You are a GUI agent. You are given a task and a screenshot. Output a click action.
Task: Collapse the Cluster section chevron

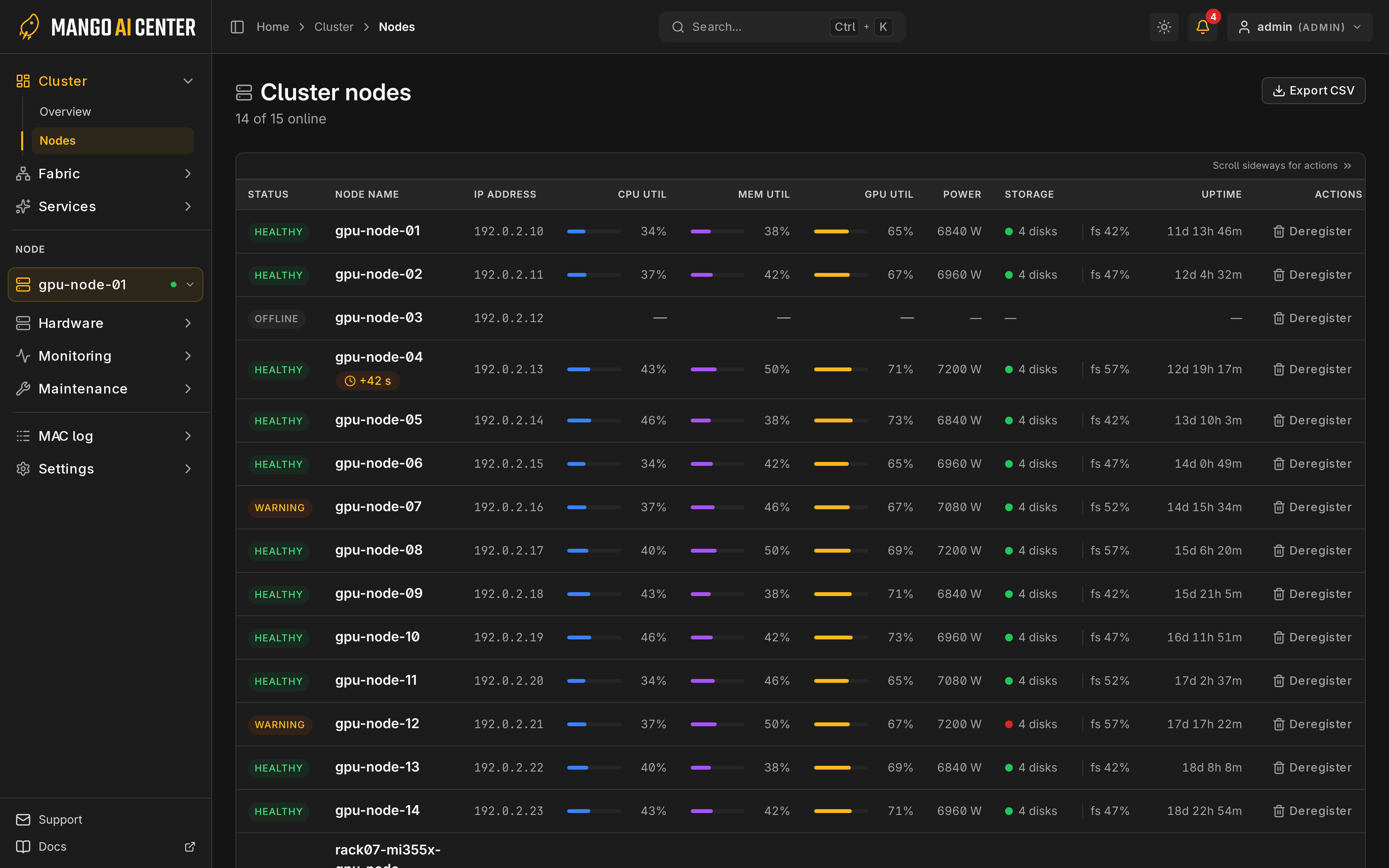tap(188, 81)
